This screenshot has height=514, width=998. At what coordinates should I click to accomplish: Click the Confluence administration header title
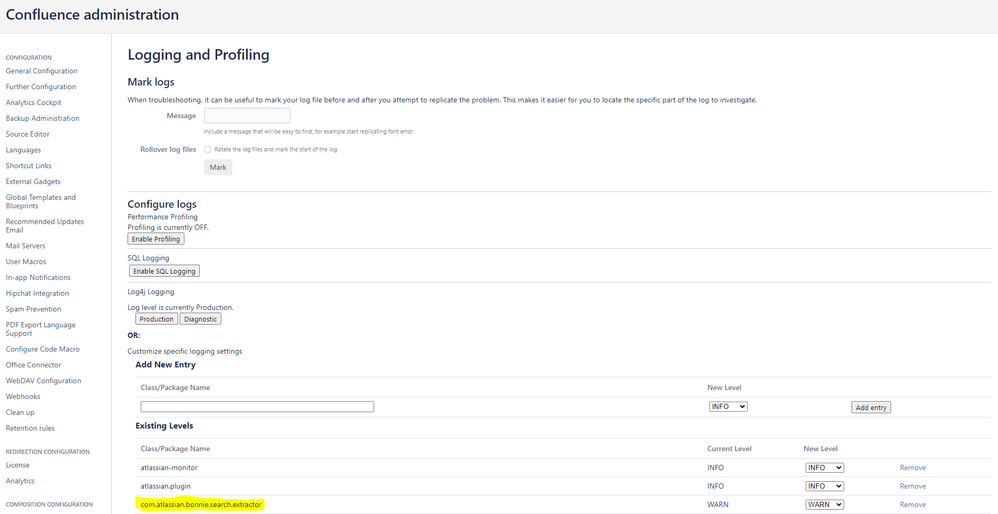point(92,15)
